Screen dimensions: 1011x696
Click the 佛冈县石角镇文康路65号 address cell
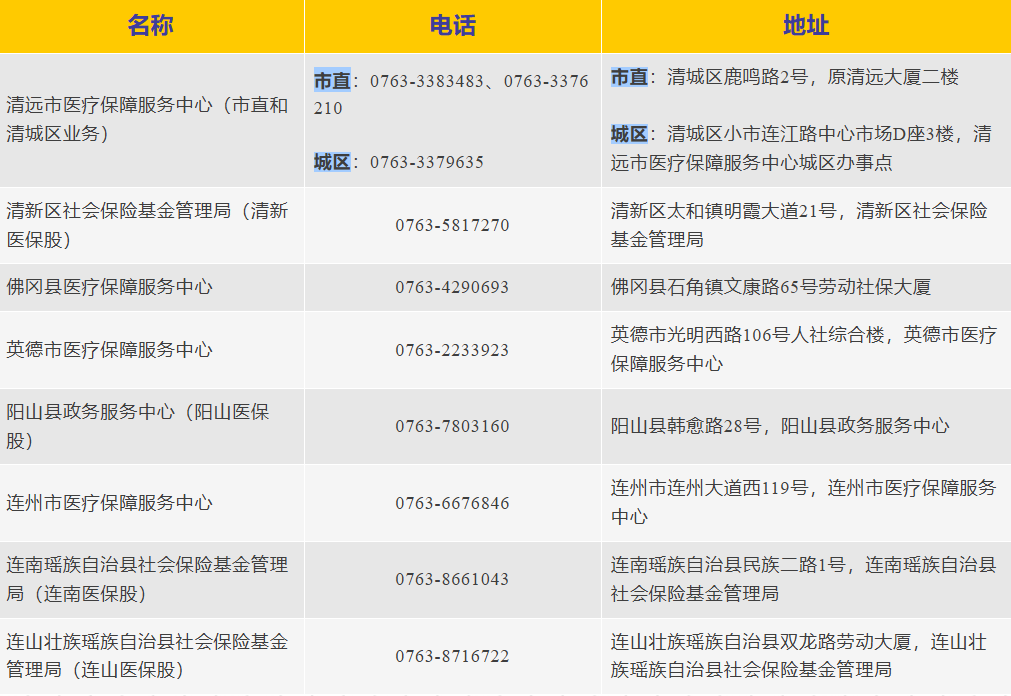point(771,287)
